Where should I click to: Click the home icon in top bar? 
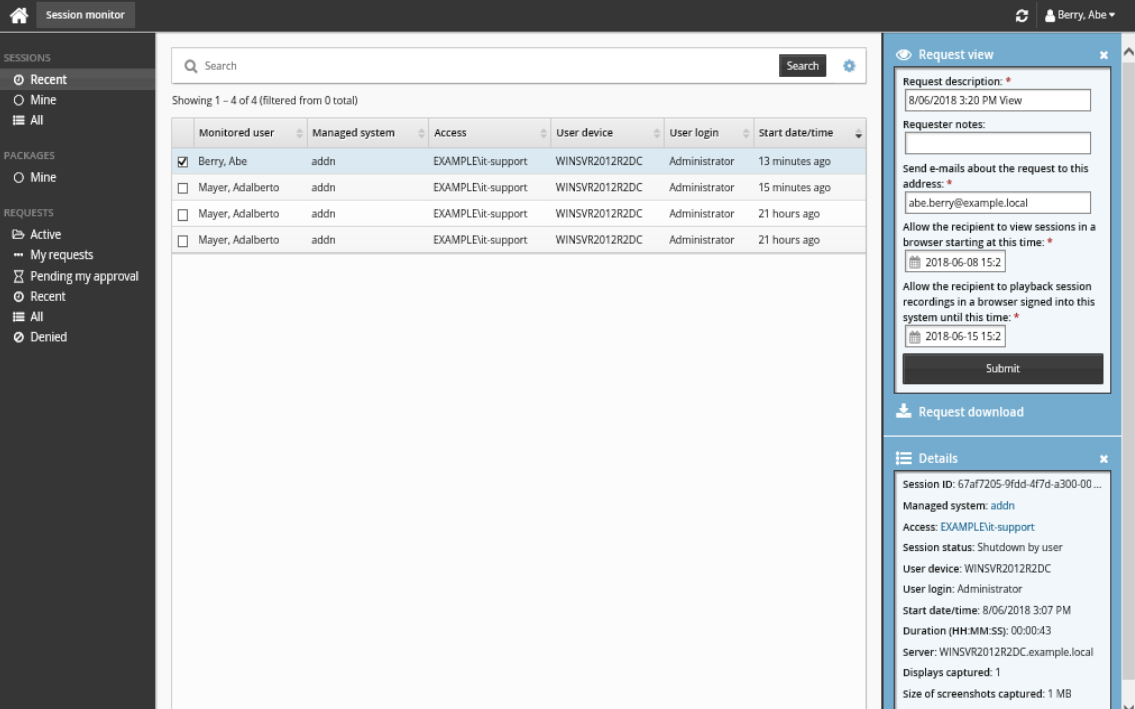18,15
